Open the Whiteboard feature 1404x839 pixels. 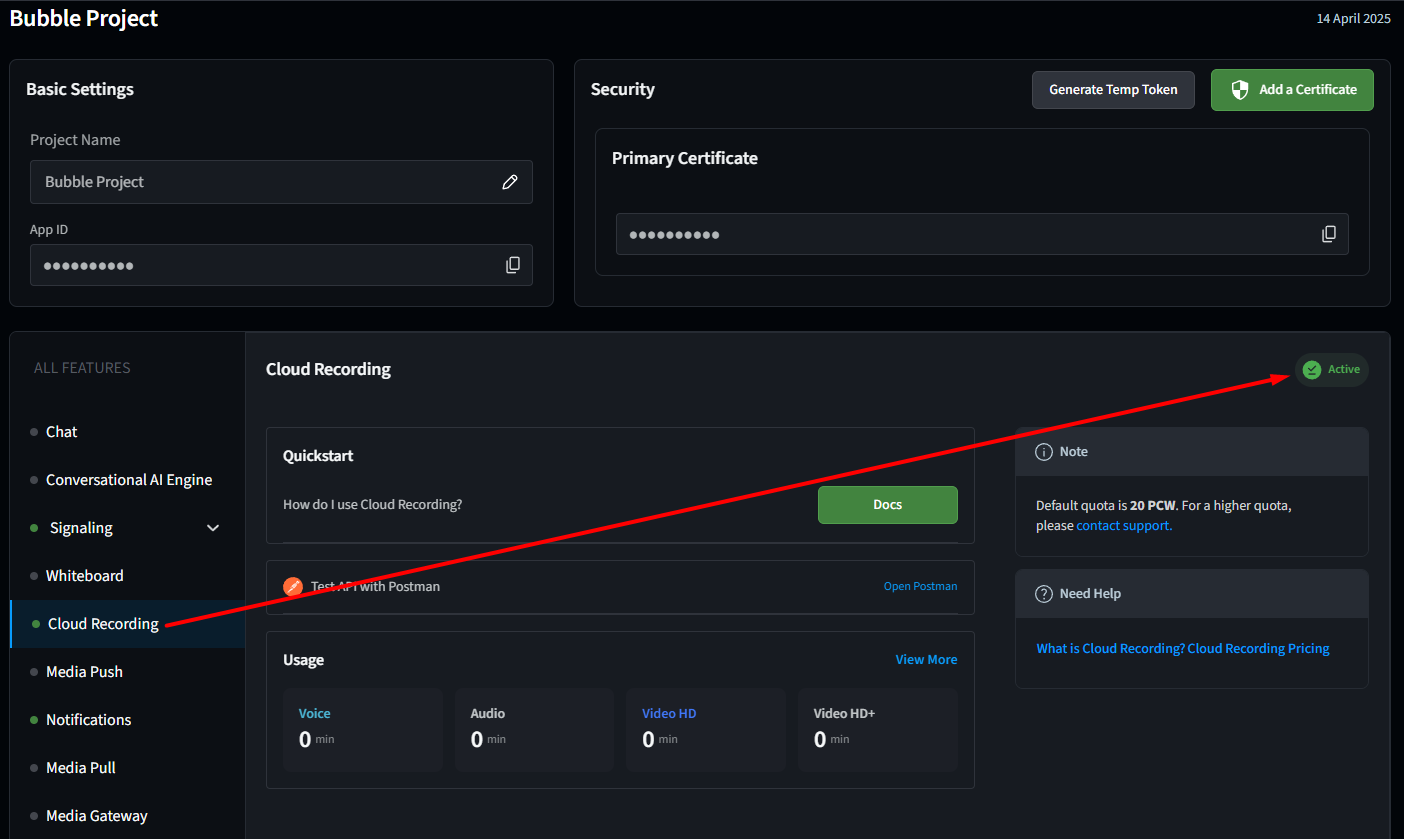point(85,576)
